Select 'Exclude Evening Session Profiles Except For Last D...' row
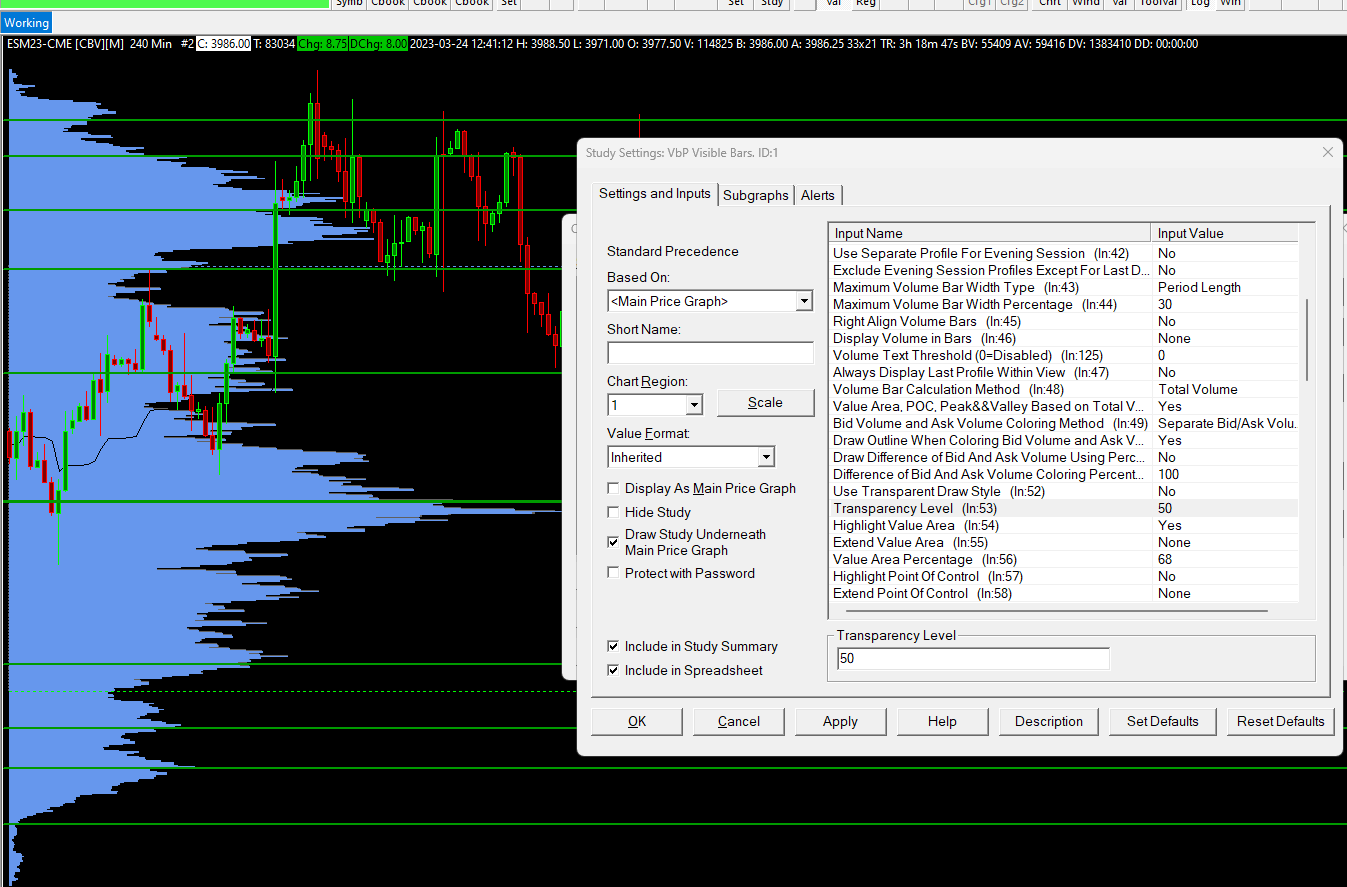Image resolution: width=1347 pixels, height=887 pixels. pyautogui.click(x=1064, y=270)
